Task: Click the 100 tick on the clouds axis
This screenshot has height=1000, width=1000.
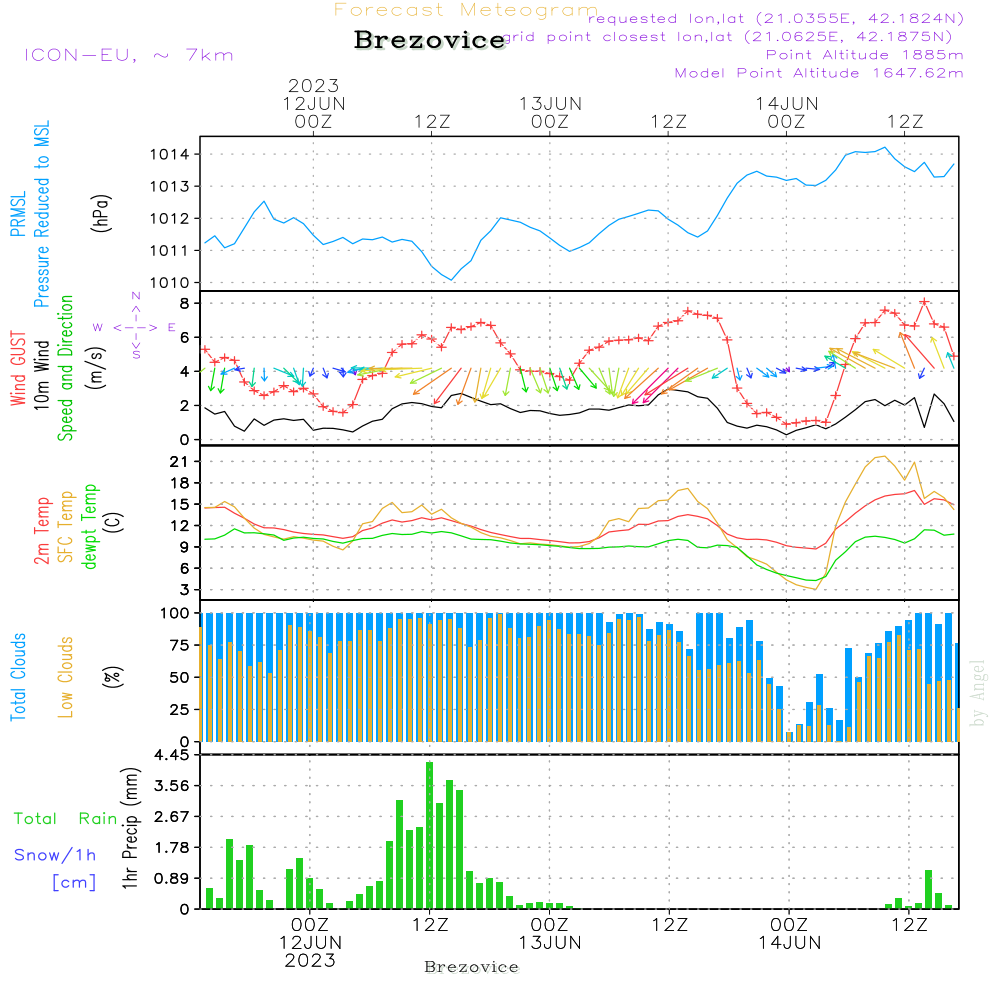Action: point(175,613)
